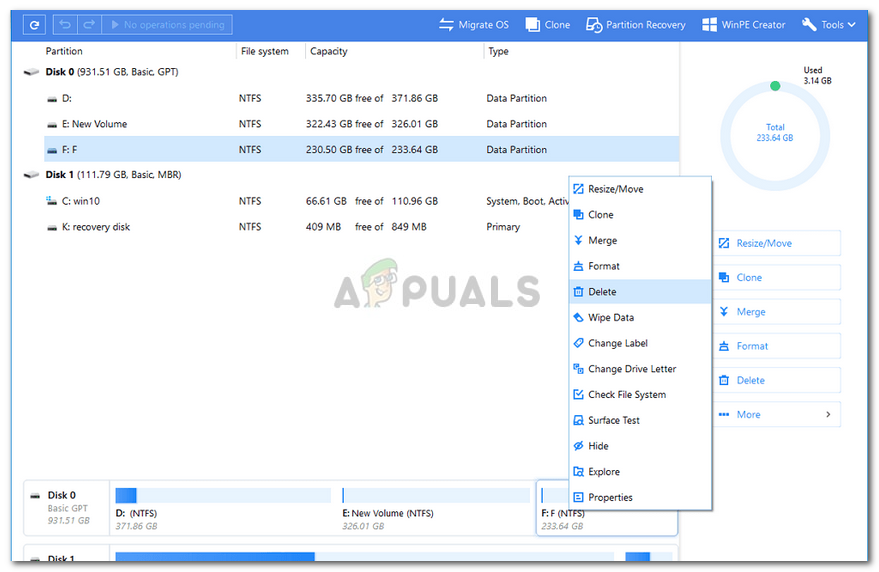Open Migrate OS tool
The width and height of the screenshot is (879, 572).
tap(474, 25)
